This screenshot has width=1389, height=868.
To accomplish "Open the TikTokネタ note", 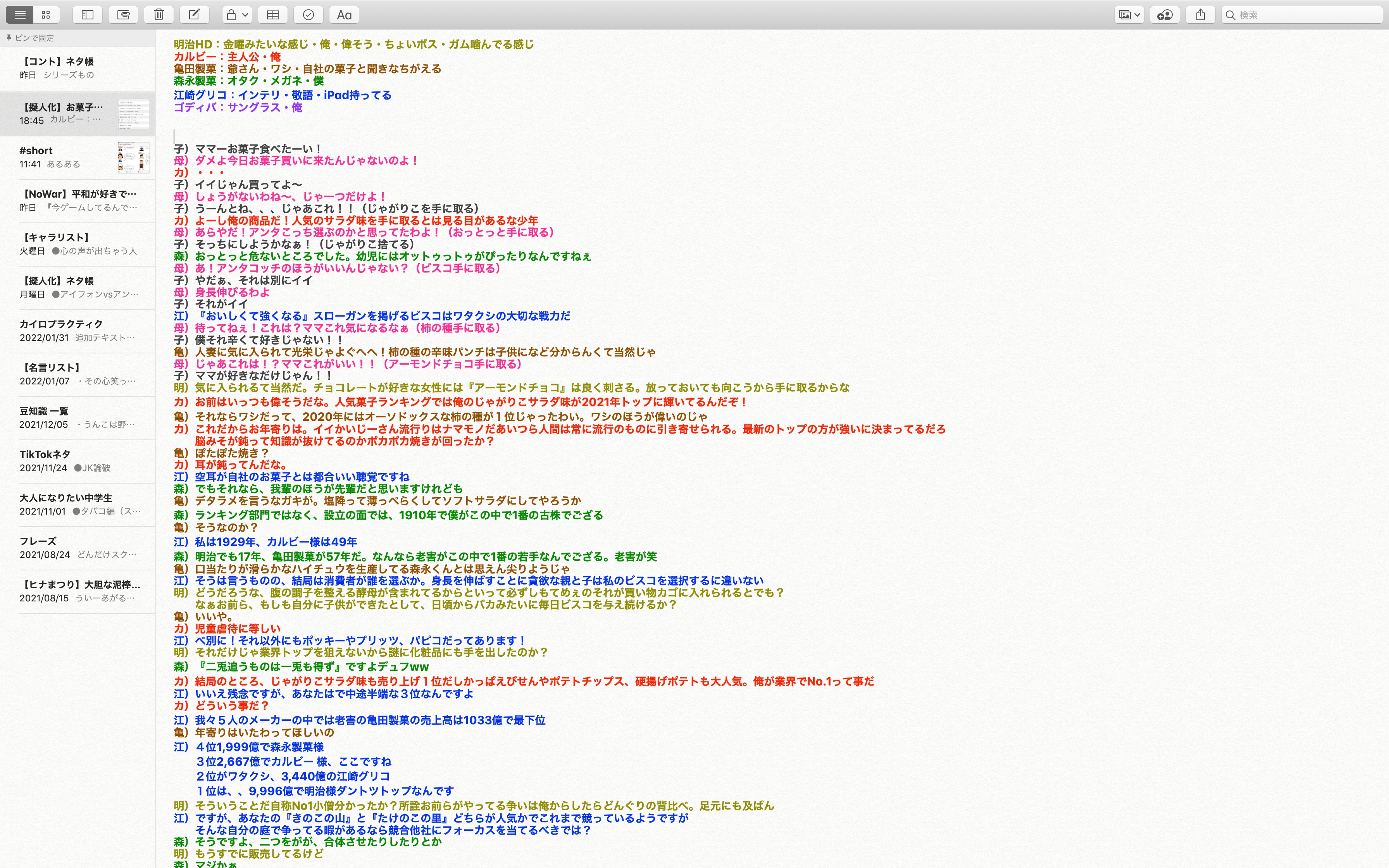I will pos(78,461).
